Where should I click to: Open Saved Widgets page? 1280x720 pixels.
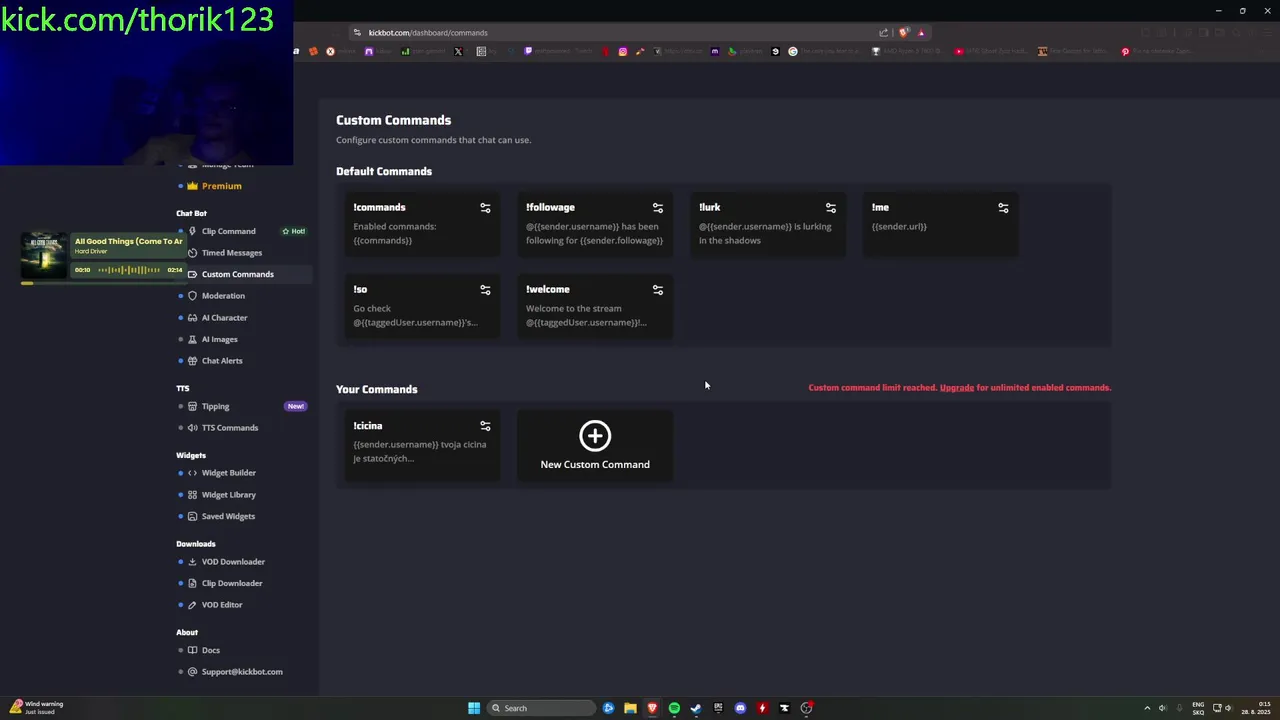228,517
